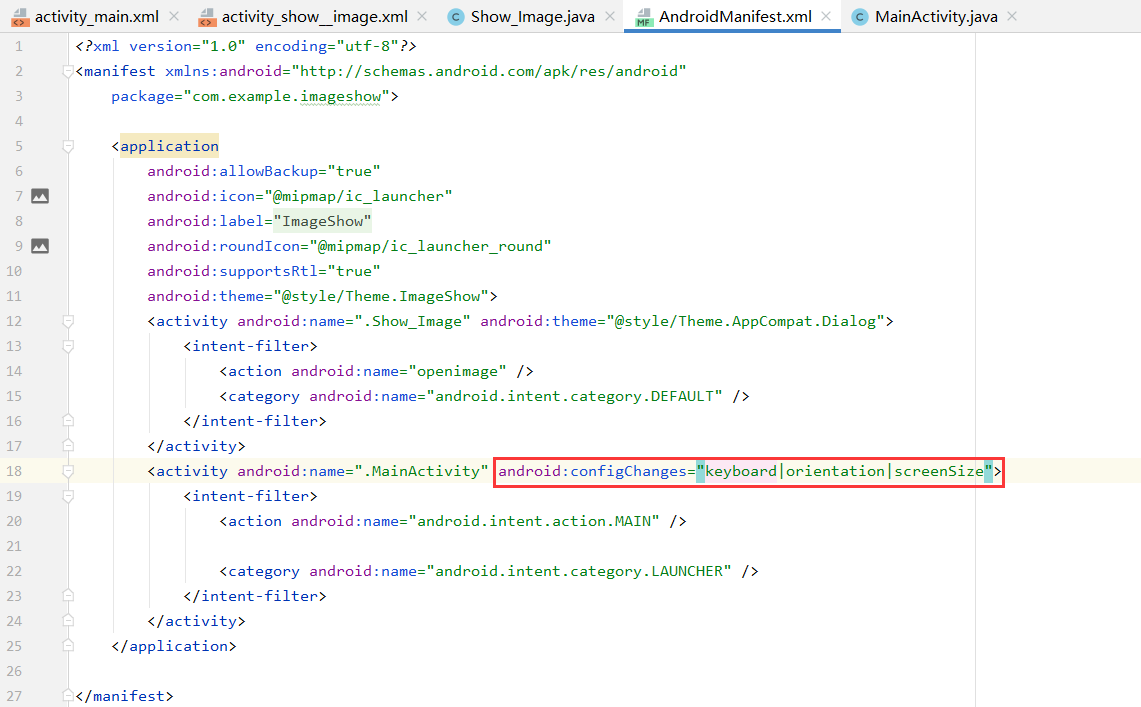Screen dimensions: 1141x707
Task: Click the "@style/Theme.ImageShow" theme value
Action: pos(381,296)
